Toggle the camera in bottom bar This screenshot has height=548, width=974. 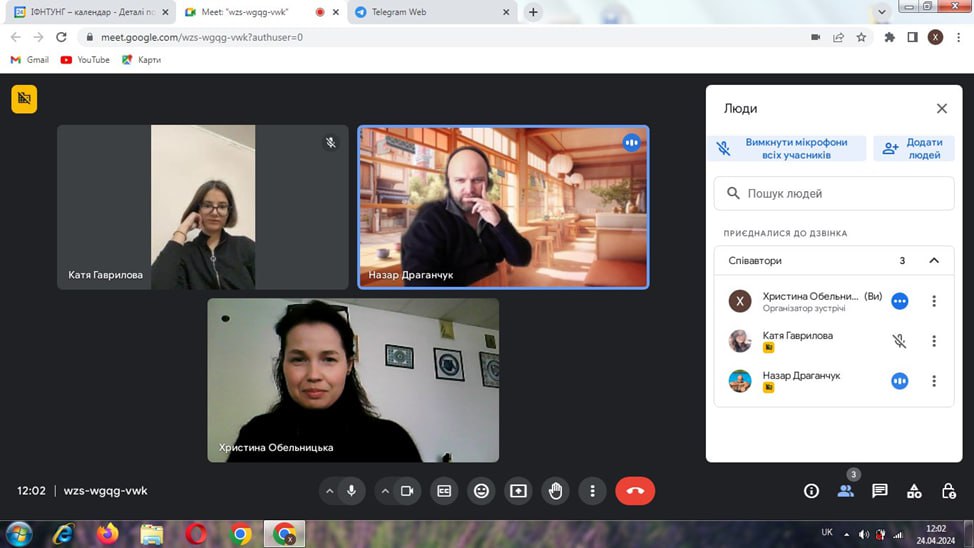407,491
